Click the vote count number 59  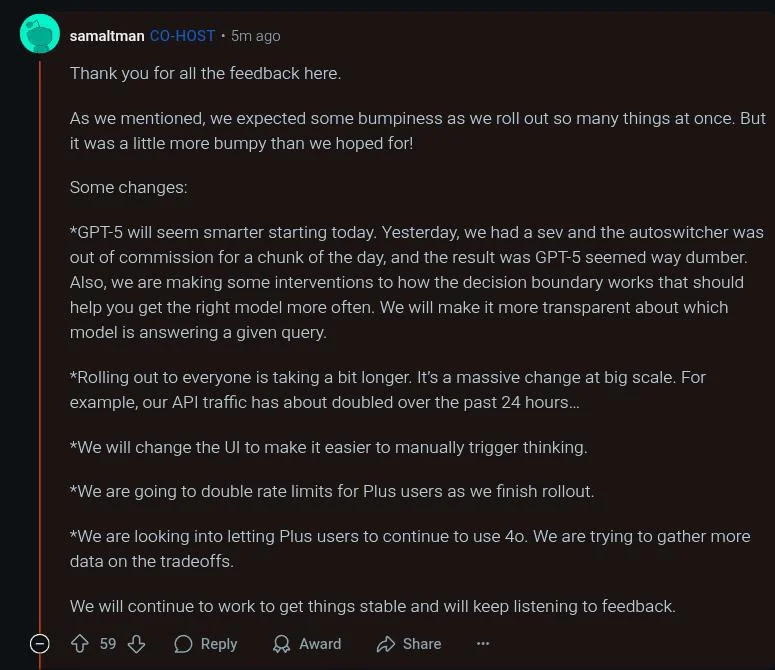coord(108,644)
